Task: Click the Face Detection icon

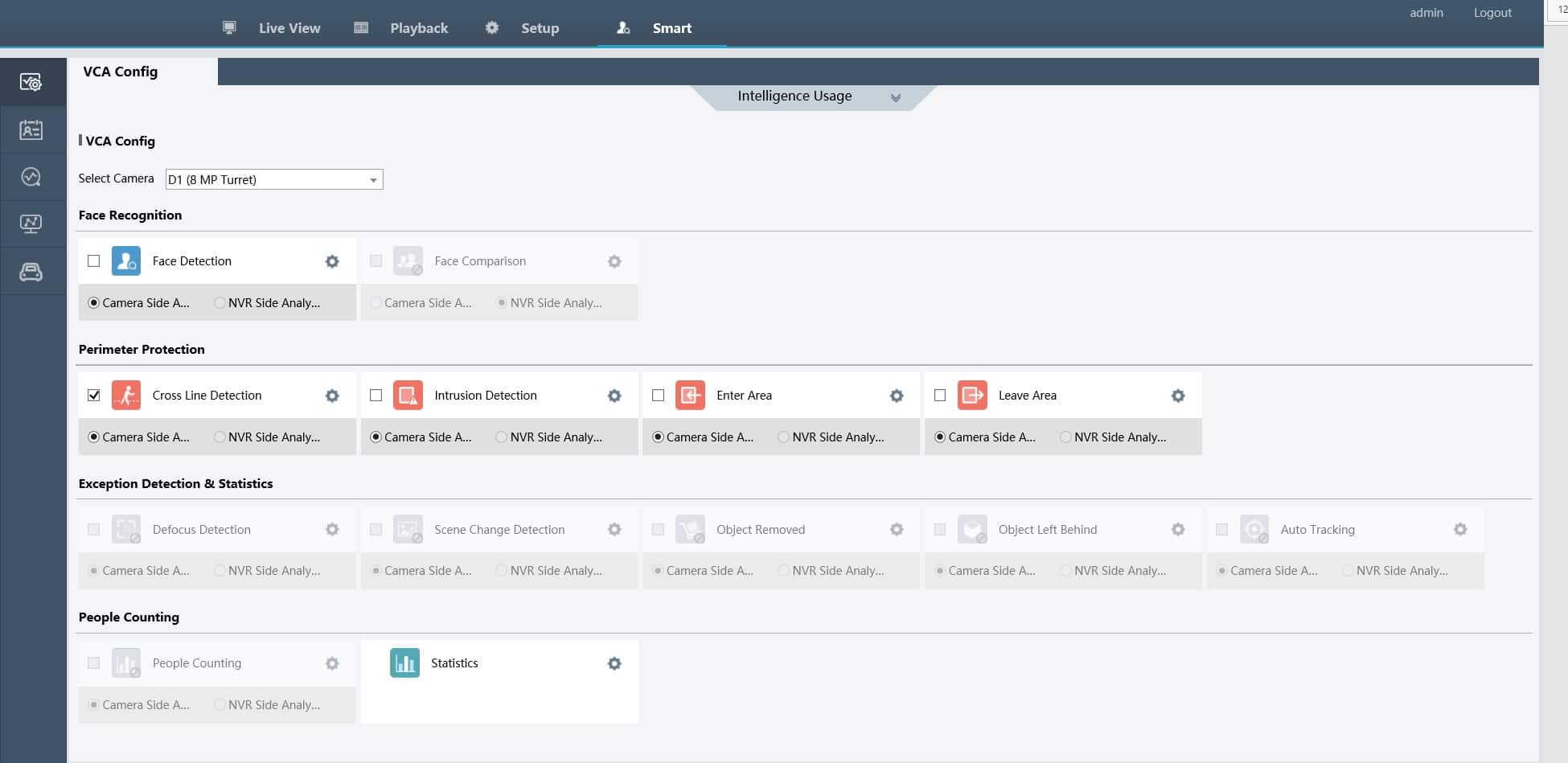Action: [x=126, y=260]
